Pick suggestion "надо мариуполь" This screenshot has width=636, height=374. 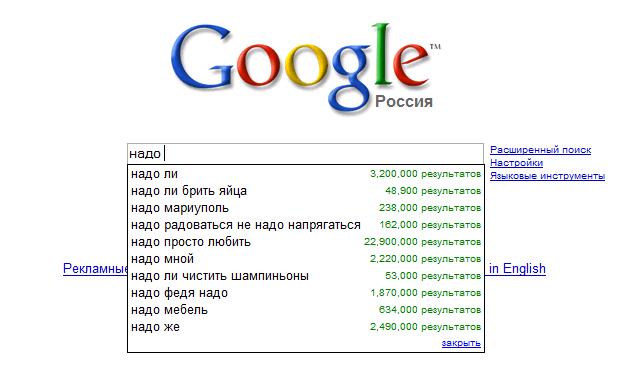tap(306, 208)
